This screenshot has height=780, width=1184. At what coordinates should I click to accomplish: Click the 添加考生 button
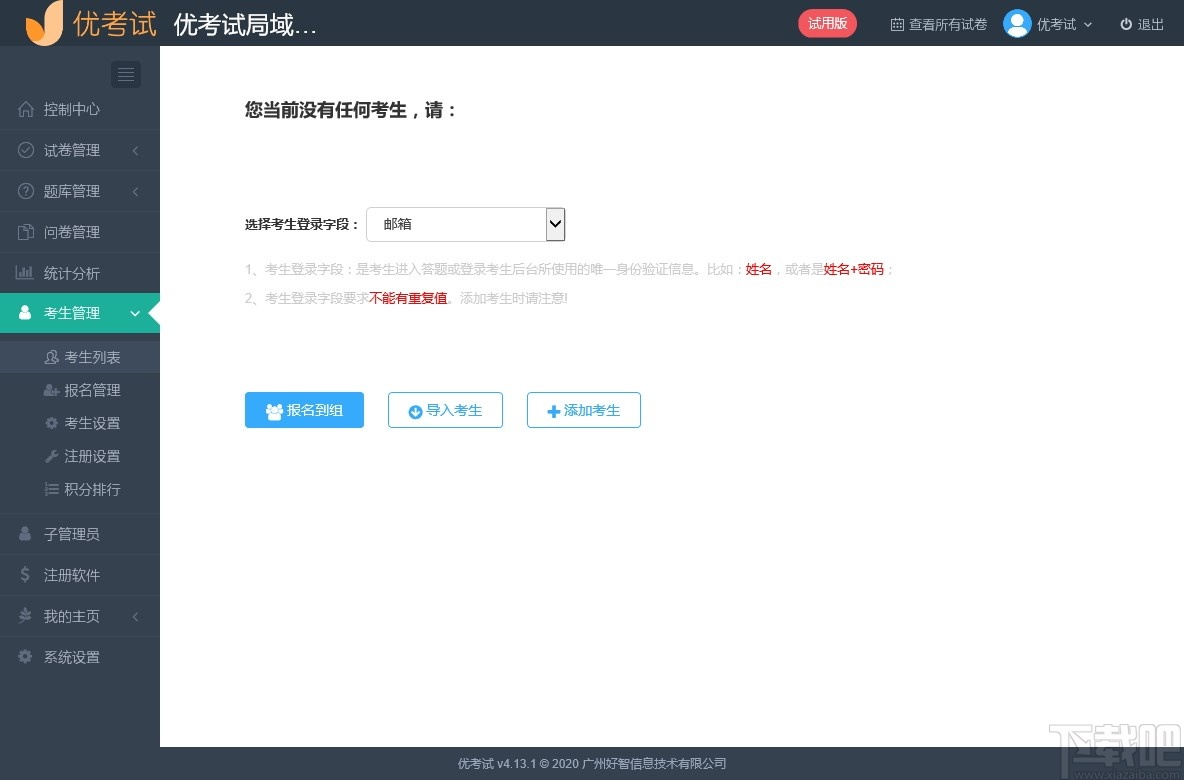tap(583, 410)
